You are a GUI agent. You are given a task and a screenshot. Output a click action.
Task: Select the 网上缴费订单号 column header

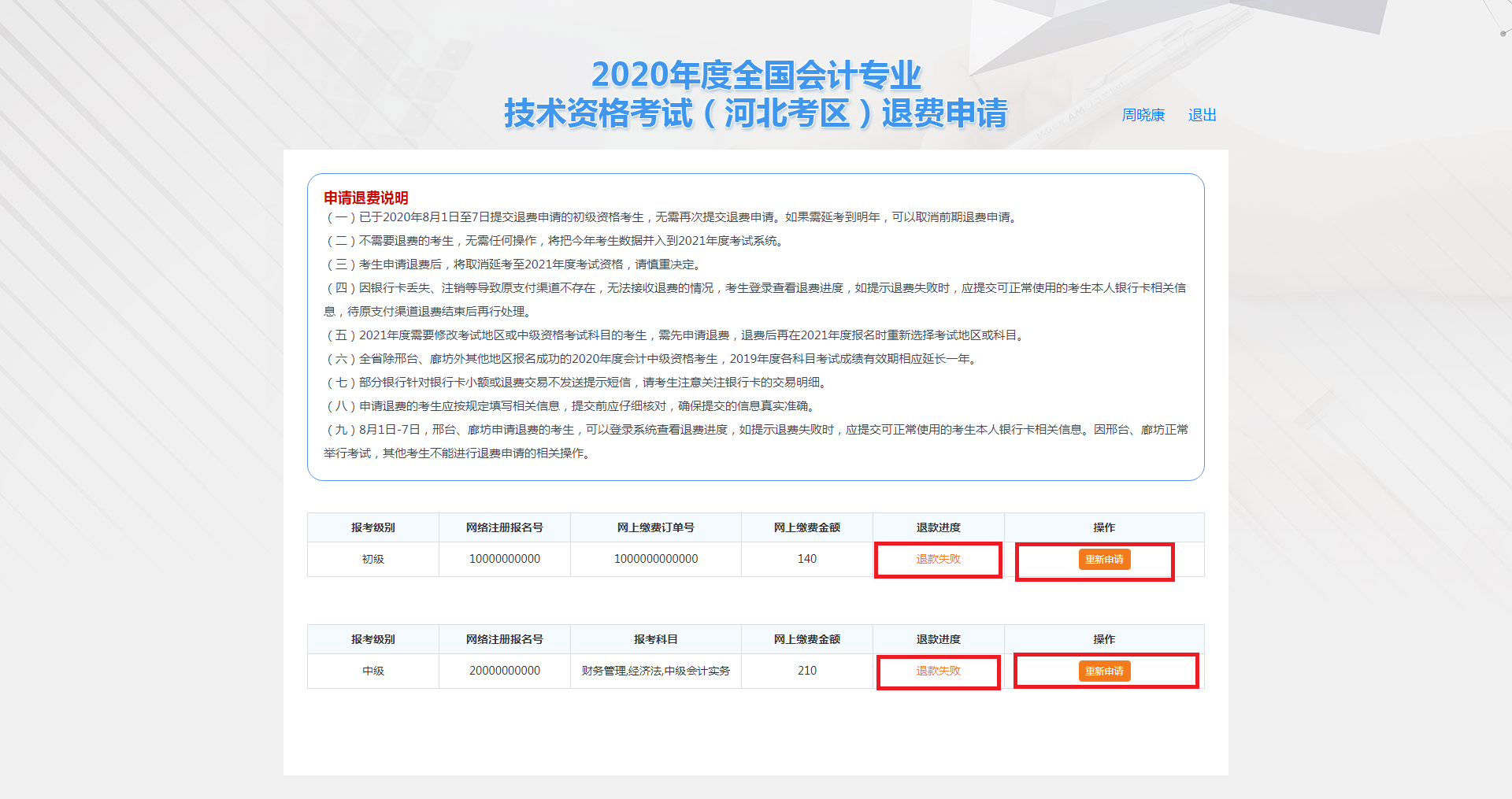tap(655, 527)
